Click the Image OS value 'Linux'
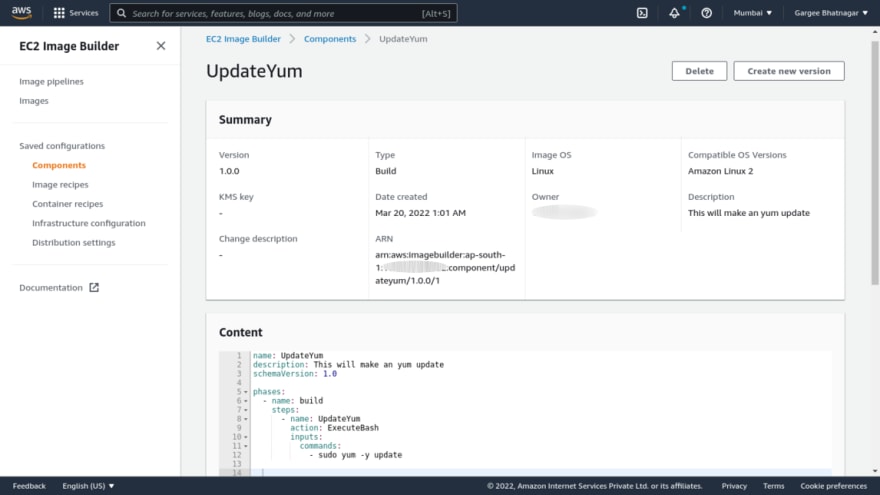Image resolution: width=880 pixels, height=495 pixels. pyautogui.click(x=543, y=171)
